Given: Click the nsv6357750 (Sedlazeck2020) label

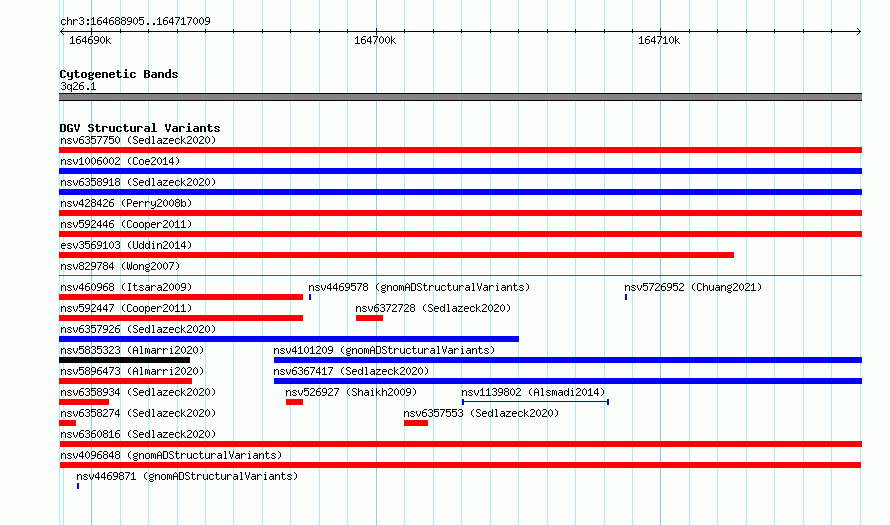Looking at the screenshot, I should pyautogui.click(x=138, y=140).
